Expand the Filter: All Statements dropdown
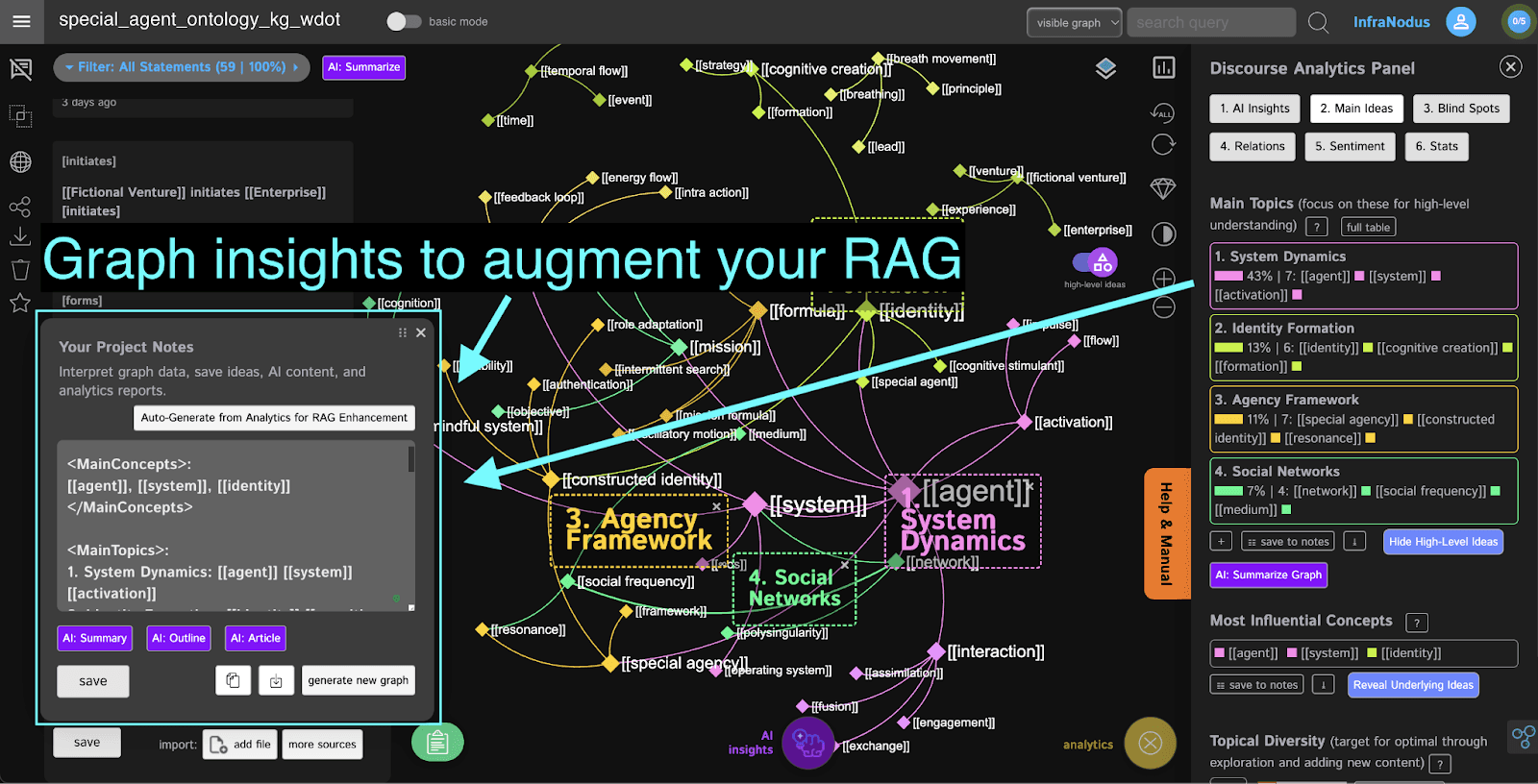This screenshot has width=1538, height=784. pyautogui.click(x=182, y=67)
